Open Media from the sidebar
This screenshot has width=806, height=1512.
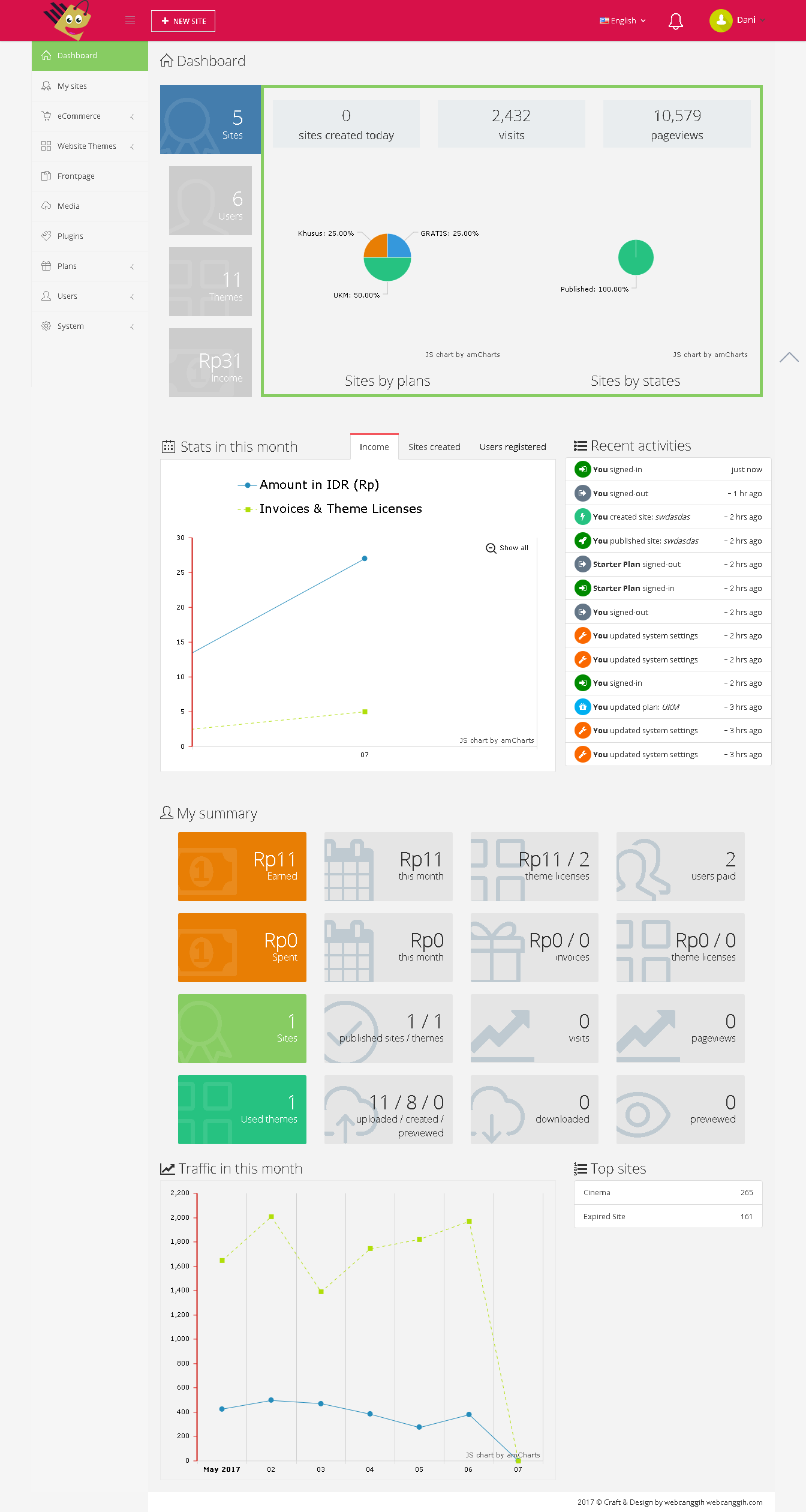(x=68, y=206)
